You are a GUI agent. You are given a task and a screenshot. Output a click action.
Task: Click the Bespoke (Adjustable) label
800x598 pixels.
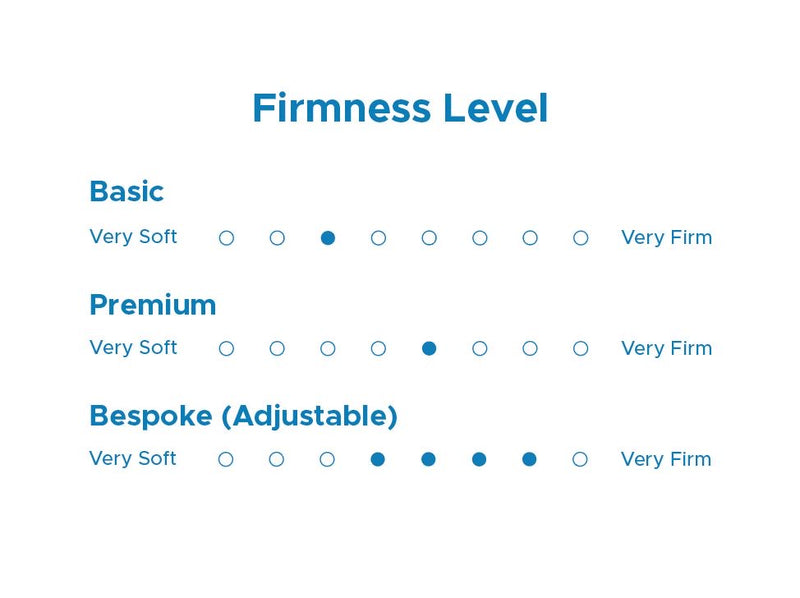pos(243,416)
